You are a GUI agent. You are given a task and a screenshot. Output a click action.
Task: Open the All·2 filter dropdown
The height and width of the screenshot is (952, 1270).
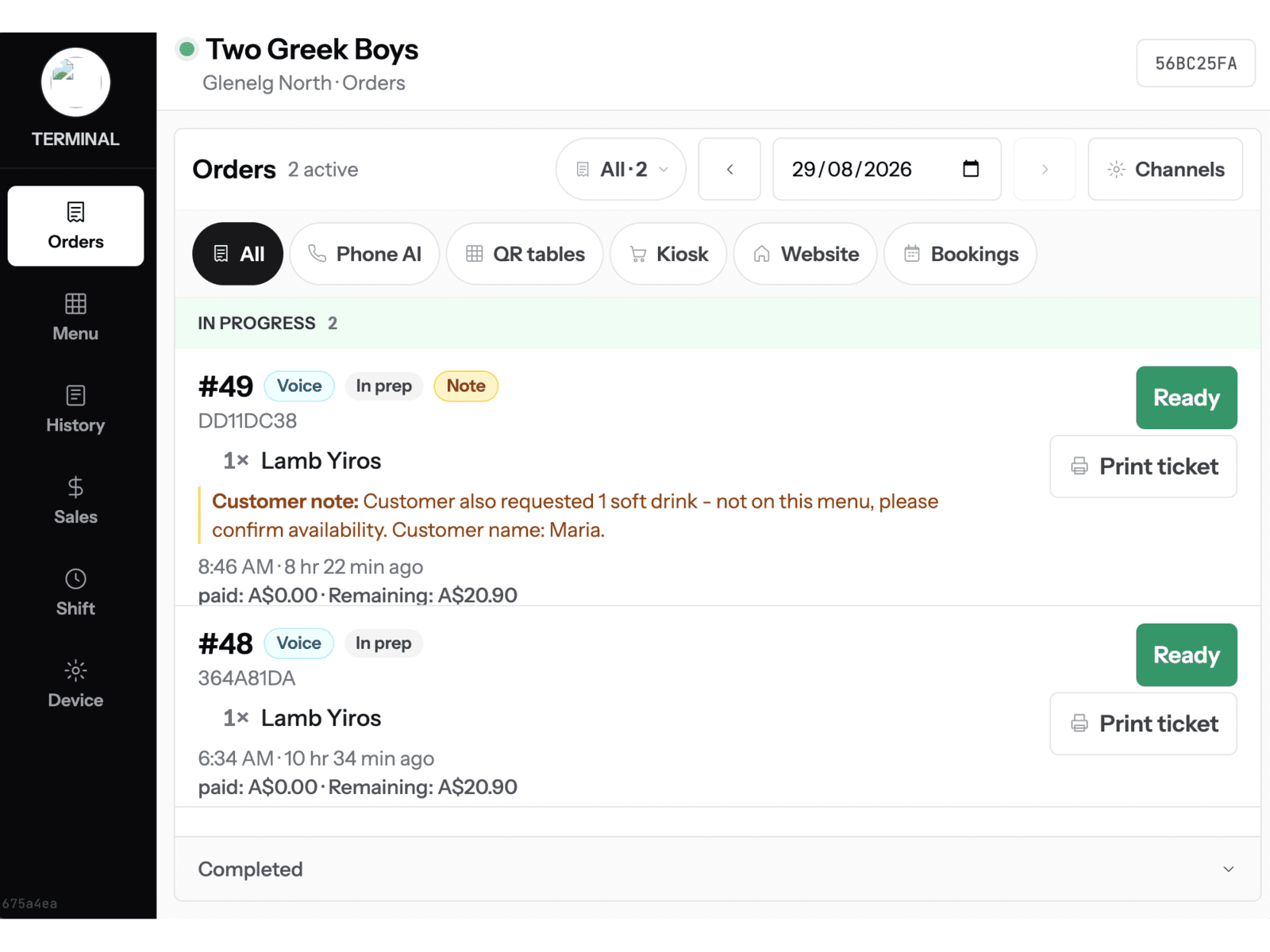(x=621, y=169)
